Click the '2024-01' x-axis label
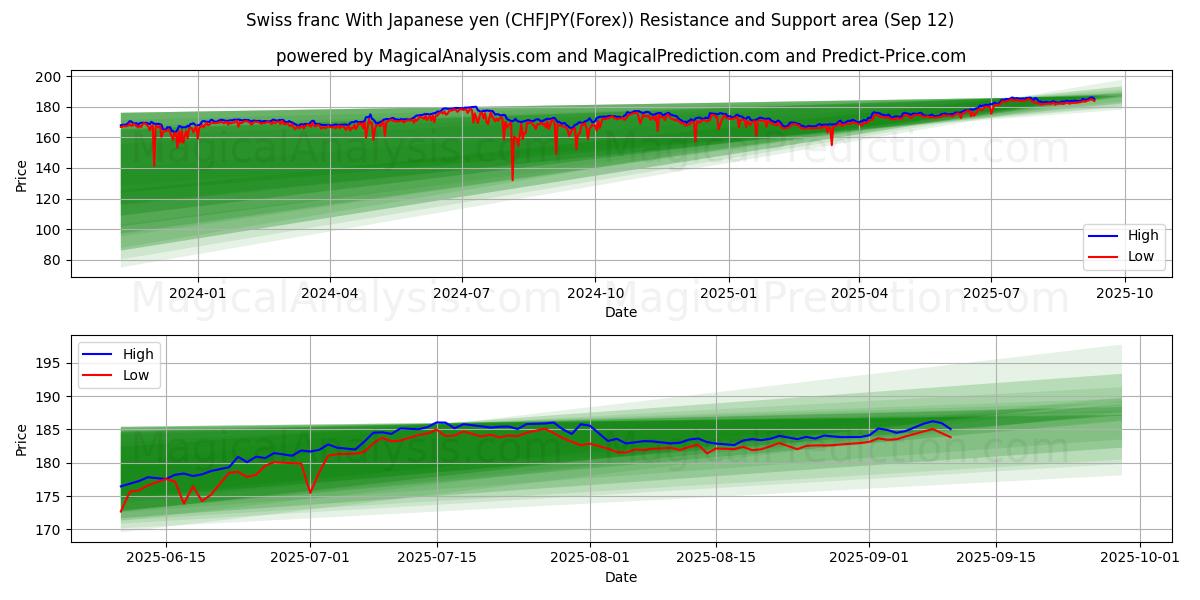 pos(198,294)
